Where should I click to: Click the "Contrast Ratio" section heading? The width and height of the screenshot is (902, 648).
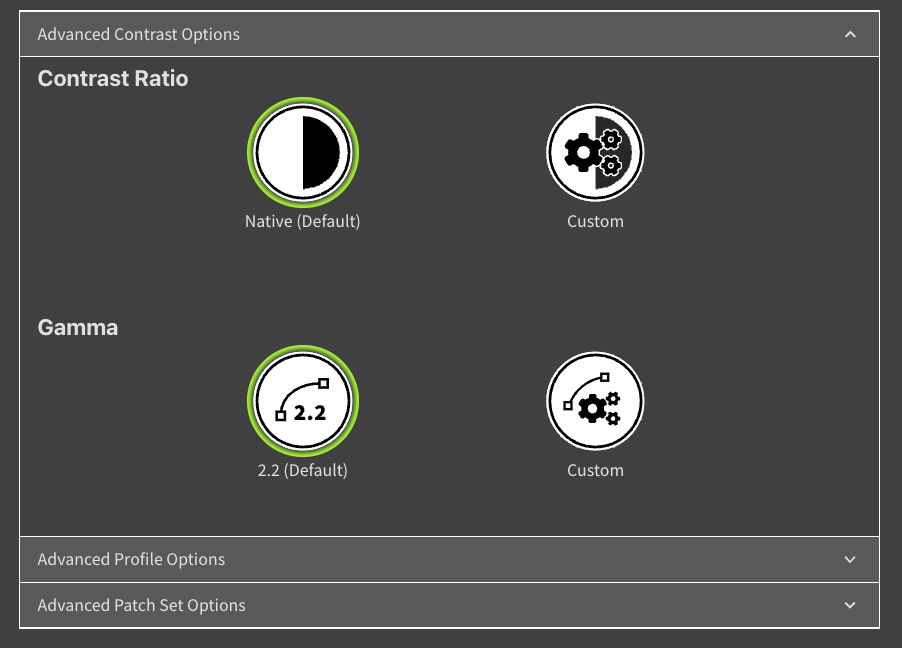pyautogui.click(x=112, y=78)
